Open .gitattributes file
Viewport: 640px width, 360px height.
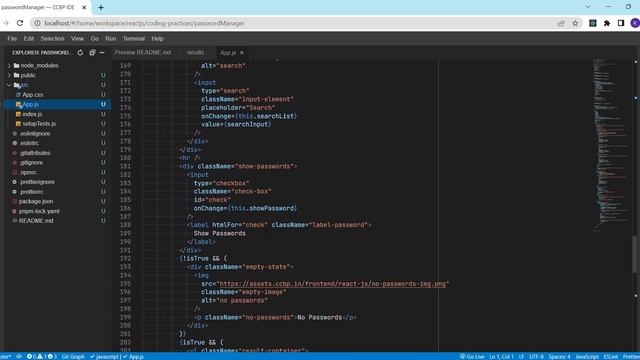(36, 153)
